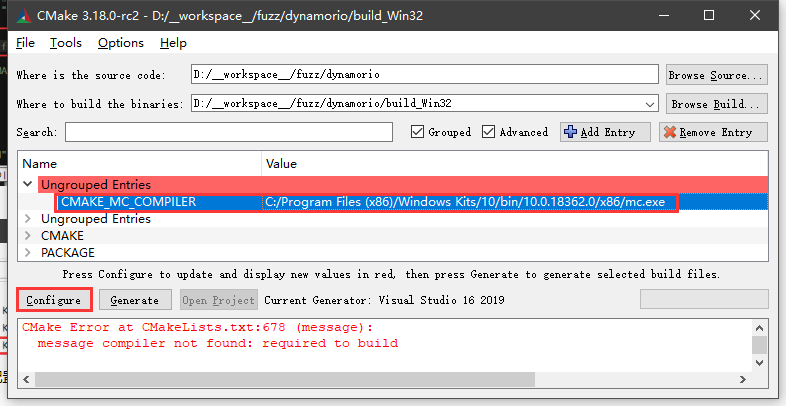The width and height of the screenshot is (786, 406).
Task: Click the Remove Entry button
Action: [713, 132]
